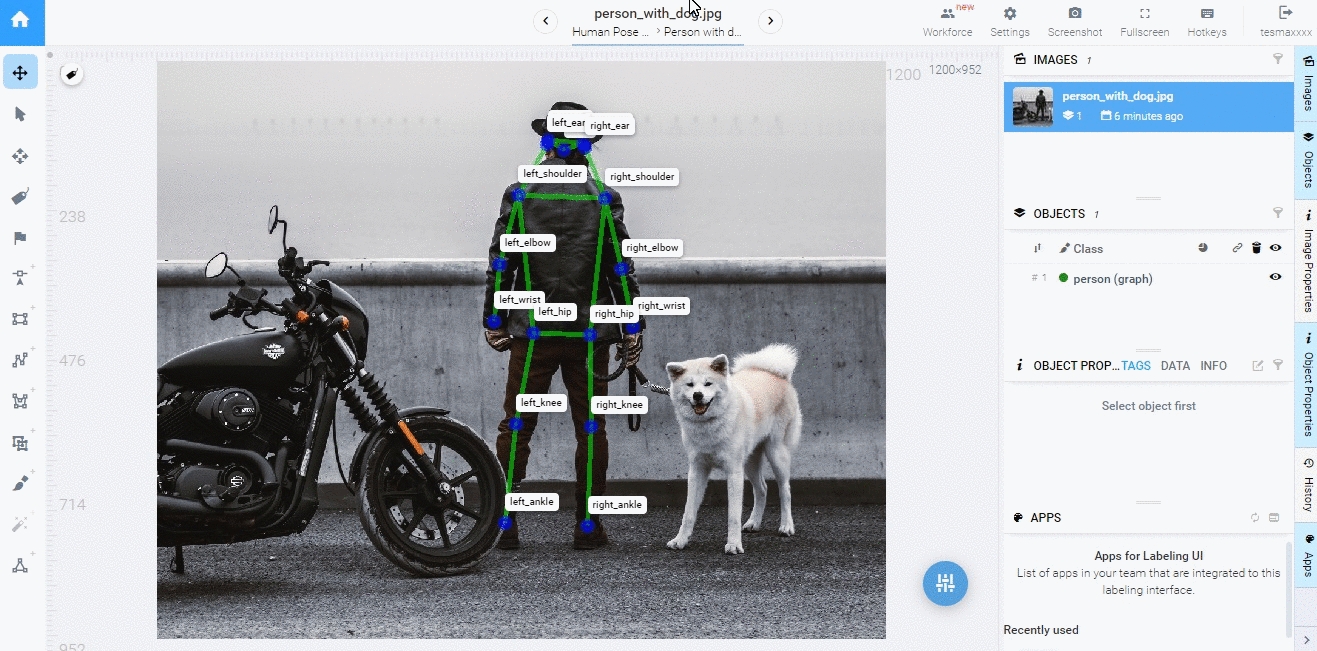Select the arrow pointer Select tool
The width and height of the screenshot is (1317, 651).
(x=20, y=114)
